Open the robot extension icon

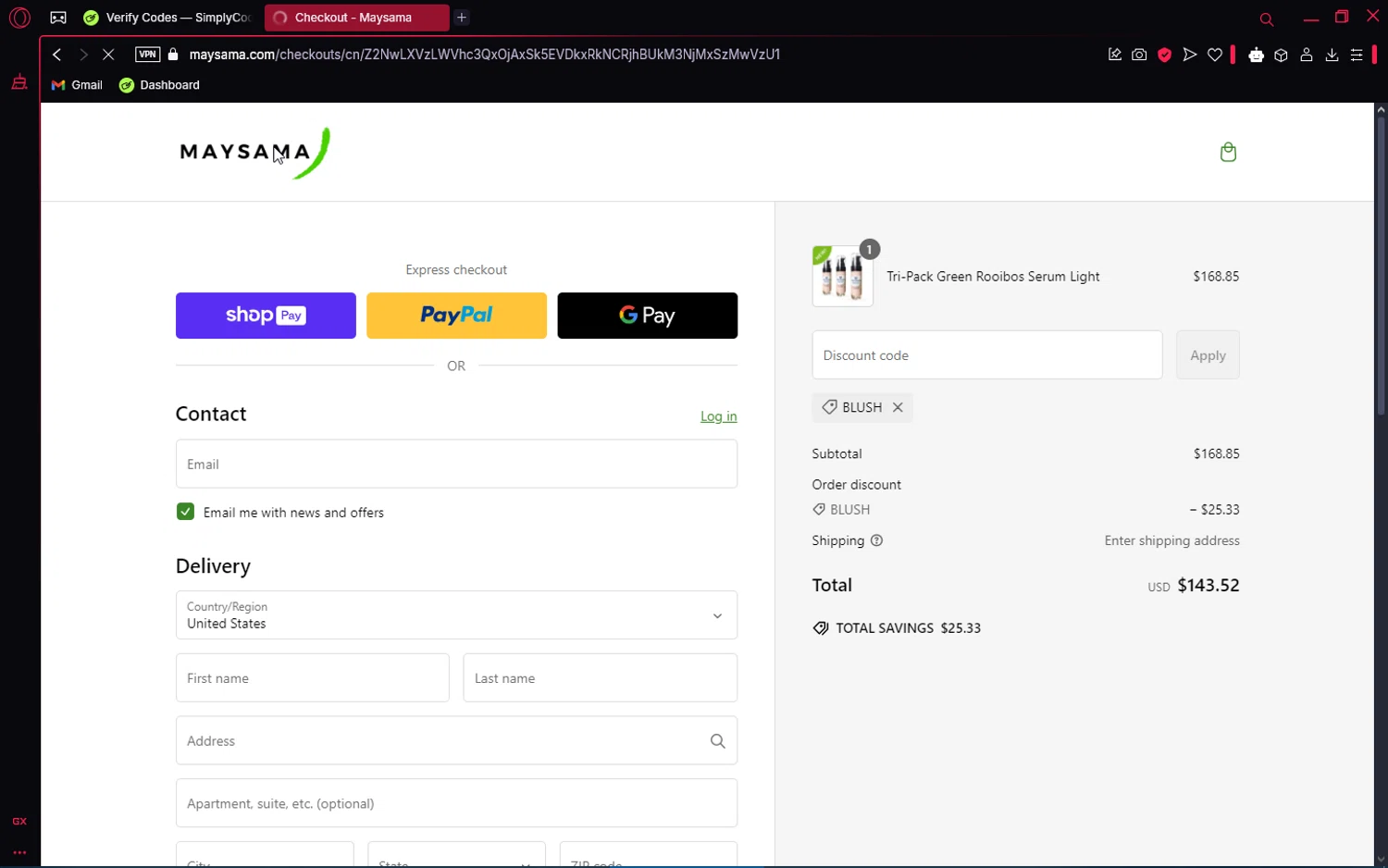tap(1256, 55)
